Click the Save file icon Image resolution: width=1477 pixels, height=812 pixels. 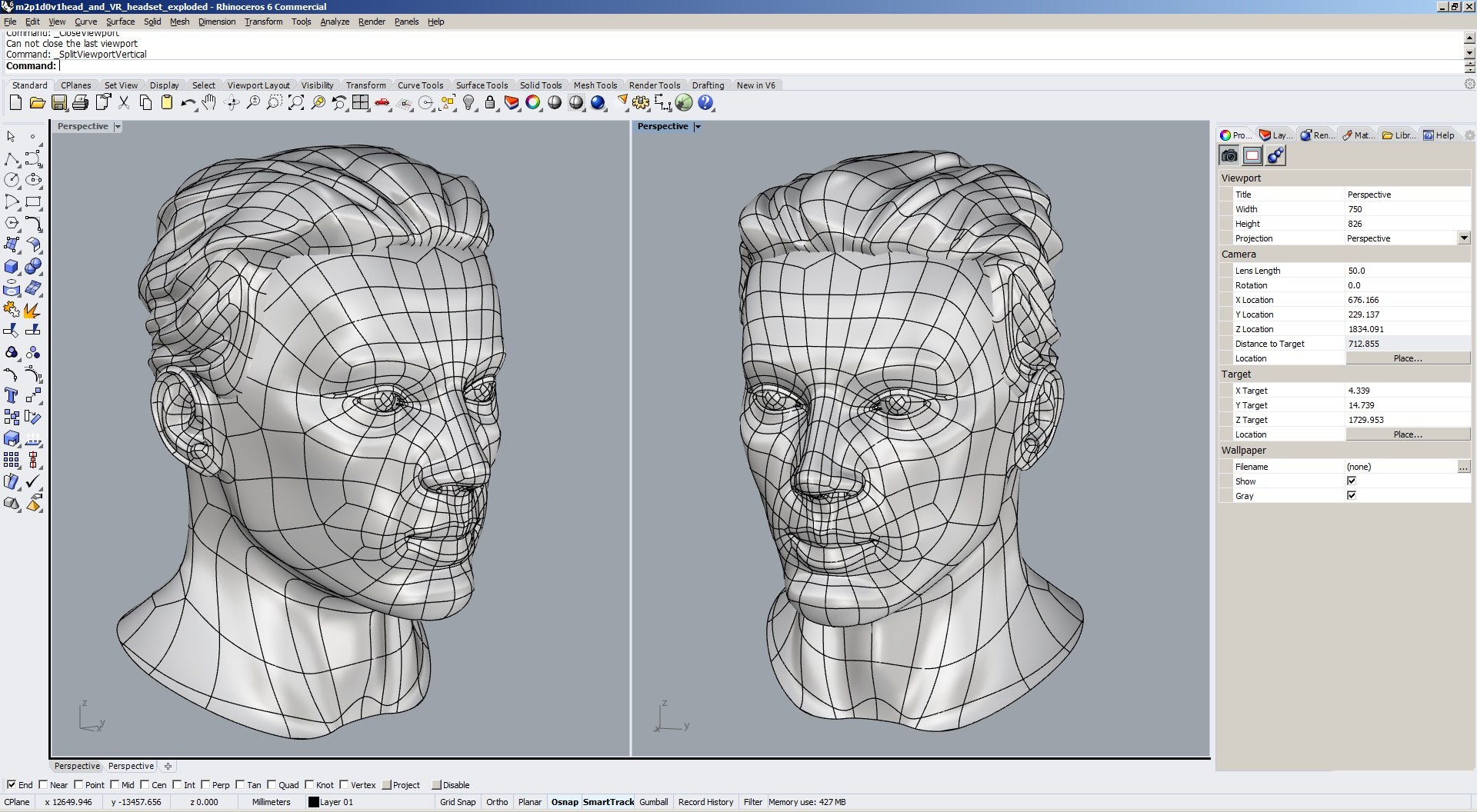click(59, 103)
